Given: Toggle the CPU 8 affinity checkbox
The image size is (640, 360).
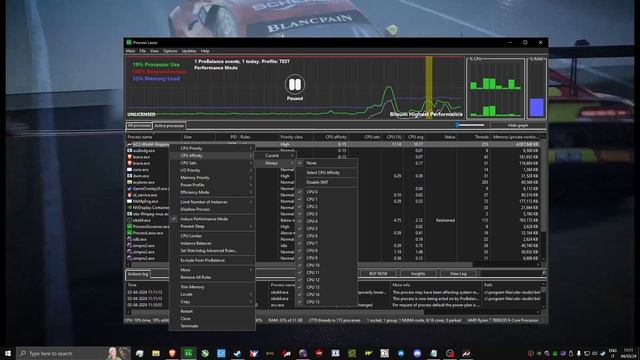Looking at the screenshot, I should [300, 251].
